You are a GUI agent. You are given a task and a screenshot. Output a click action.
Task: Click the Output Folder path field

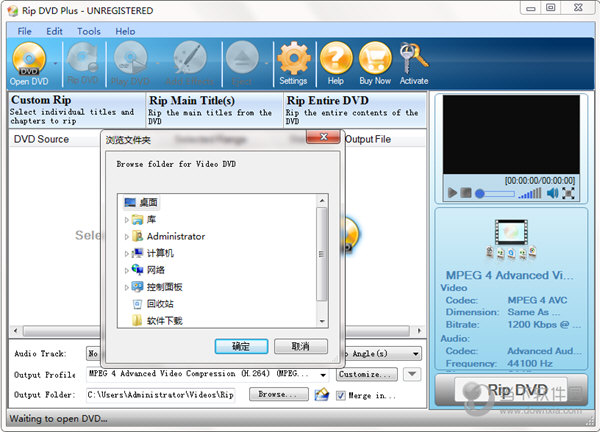point(161,395)
